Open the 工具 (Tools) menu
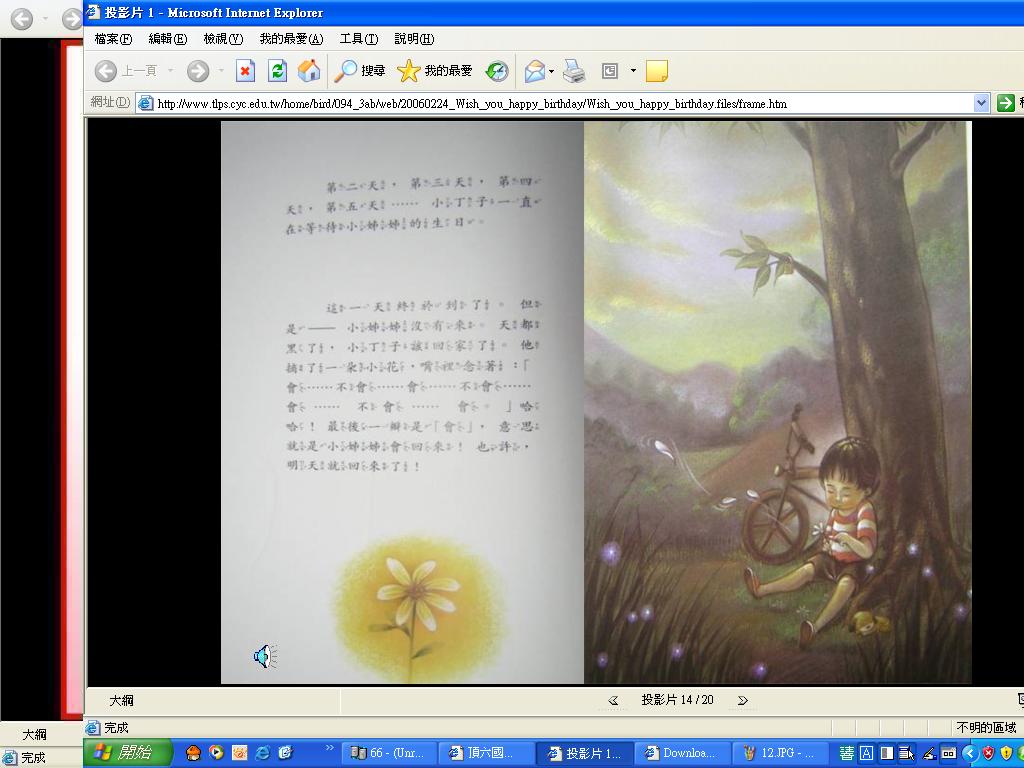The width and height of the screenshot is (1024, 768). 358,39
